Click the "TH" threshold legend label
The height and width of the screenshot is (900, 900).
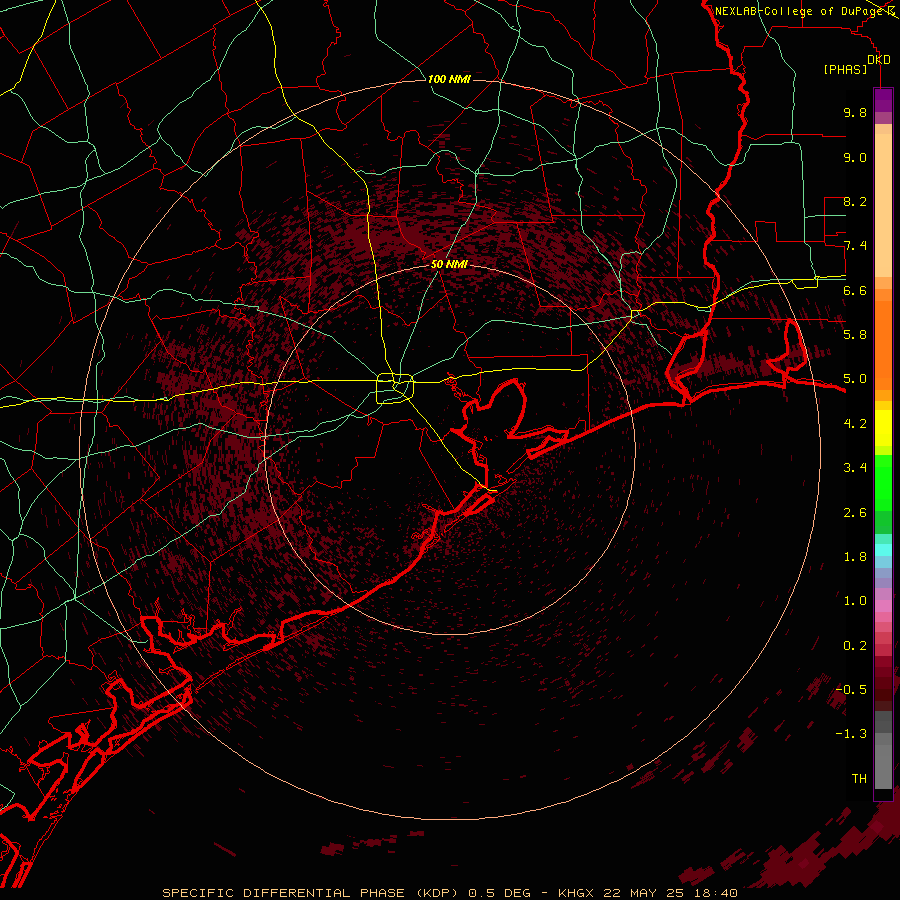(x=859, y=779)
